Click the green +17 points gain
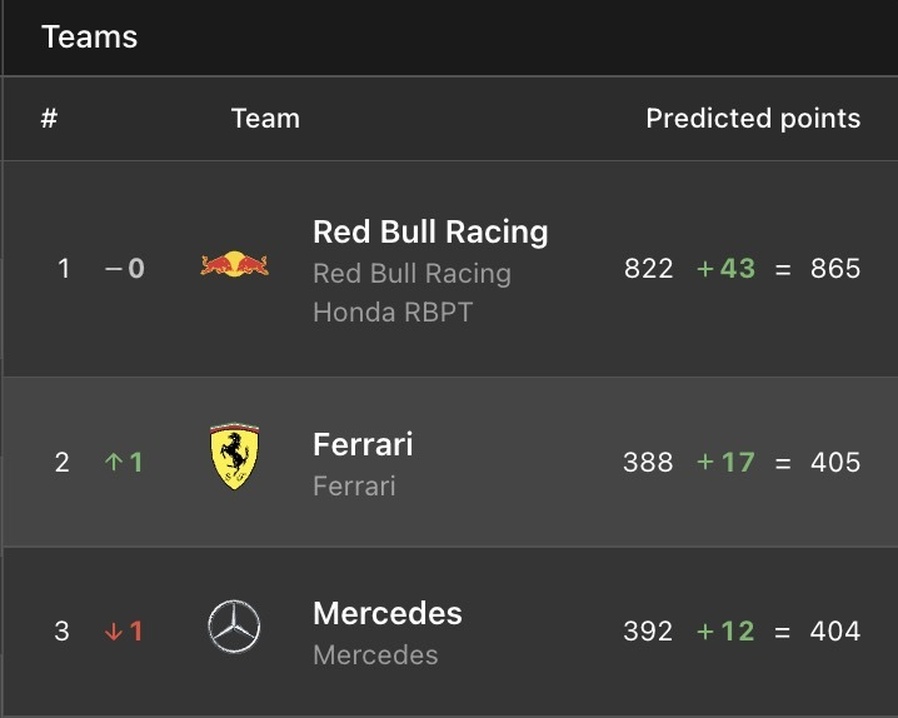The width and height of the screenshot is (898, 718). click(726, 462)
